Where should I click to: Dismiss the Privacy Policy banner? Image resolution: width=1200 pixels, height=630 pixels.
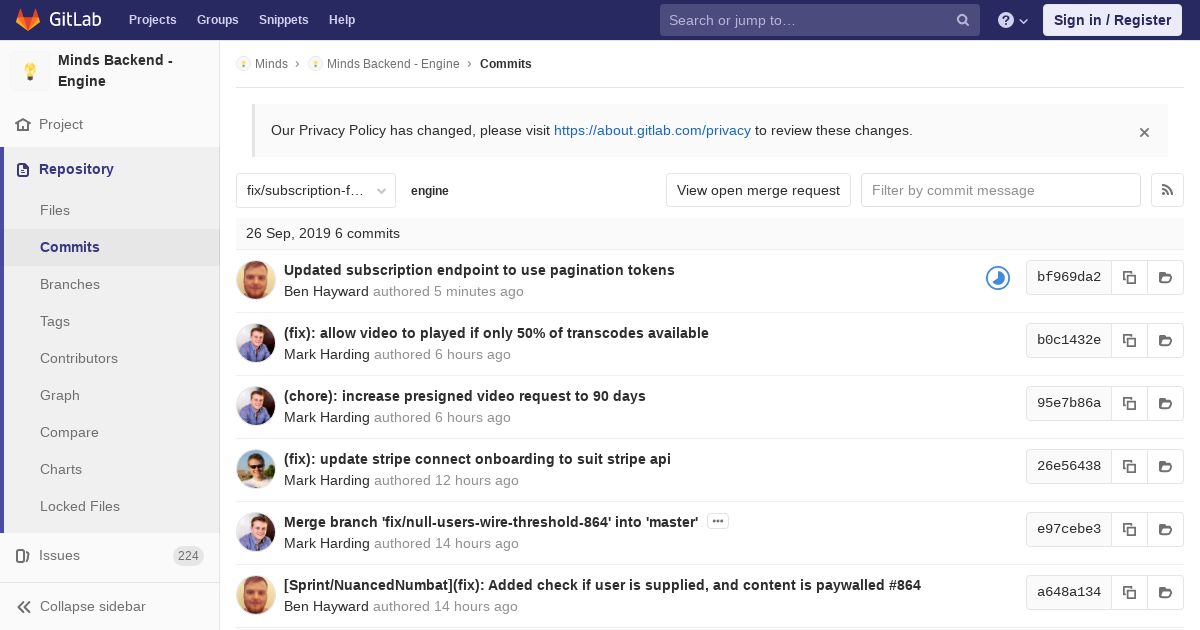(1144, 132)
